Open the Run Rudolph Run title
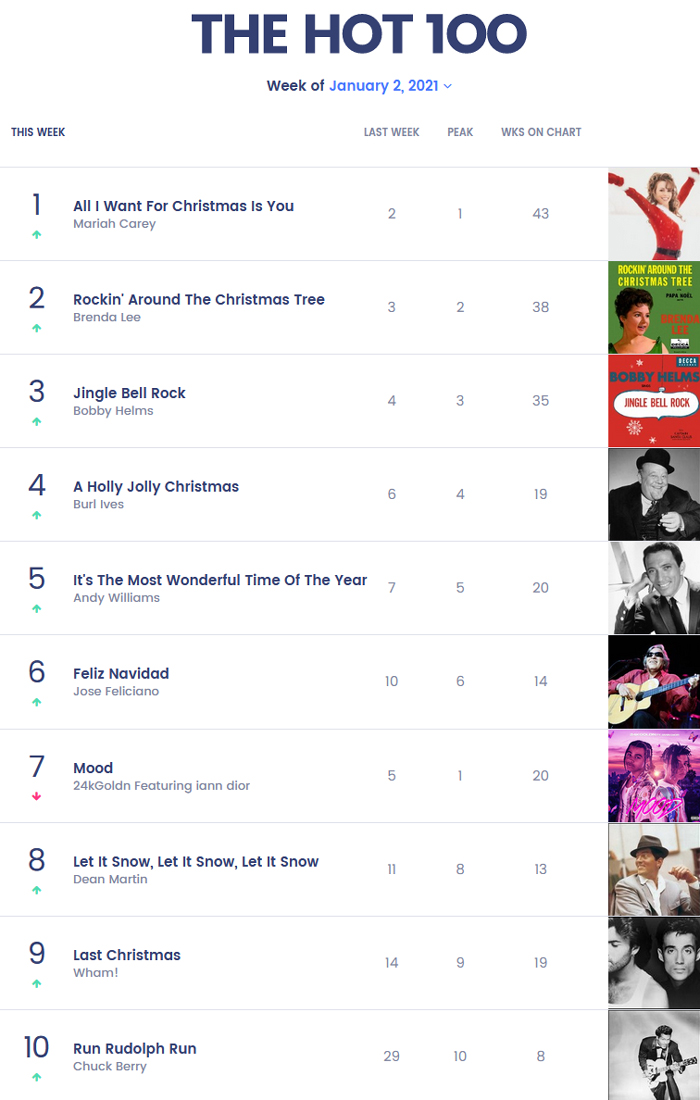The width and height of the screenshot is (700, 1100). point(135,1048)
